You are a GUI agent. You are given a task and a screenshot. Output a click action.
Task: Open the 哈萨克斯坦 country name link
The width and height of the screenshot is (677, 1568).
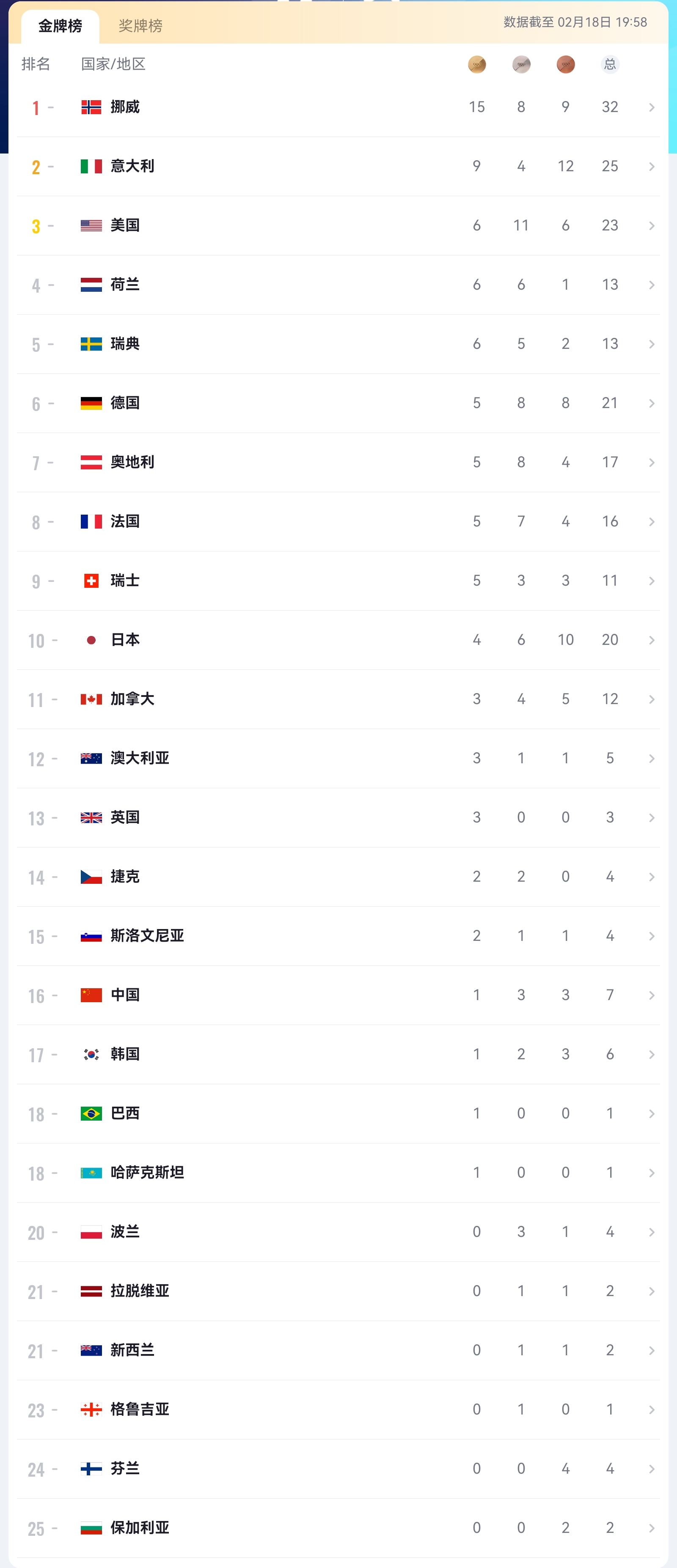tap(147, 1172)
